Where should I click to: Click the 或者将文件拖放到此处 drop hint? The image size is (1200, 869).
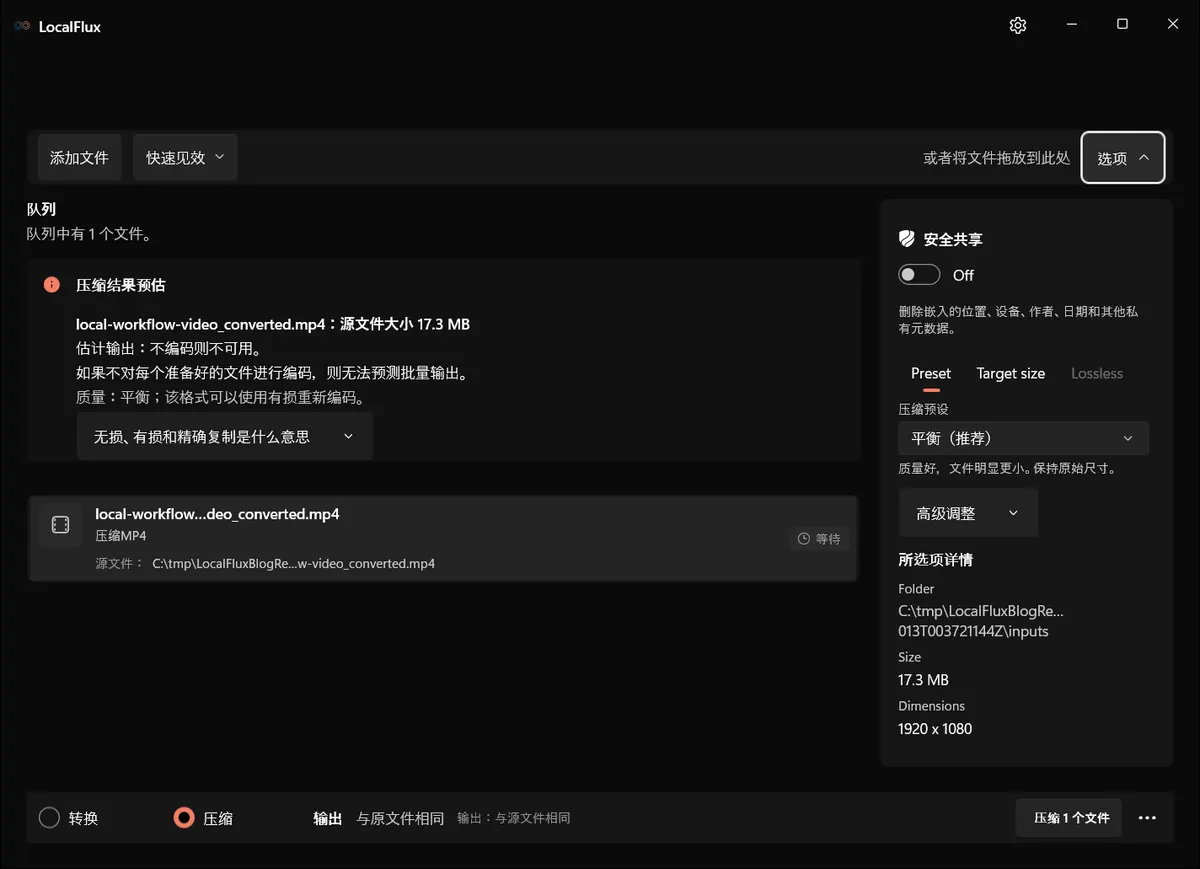click(997, 158)
